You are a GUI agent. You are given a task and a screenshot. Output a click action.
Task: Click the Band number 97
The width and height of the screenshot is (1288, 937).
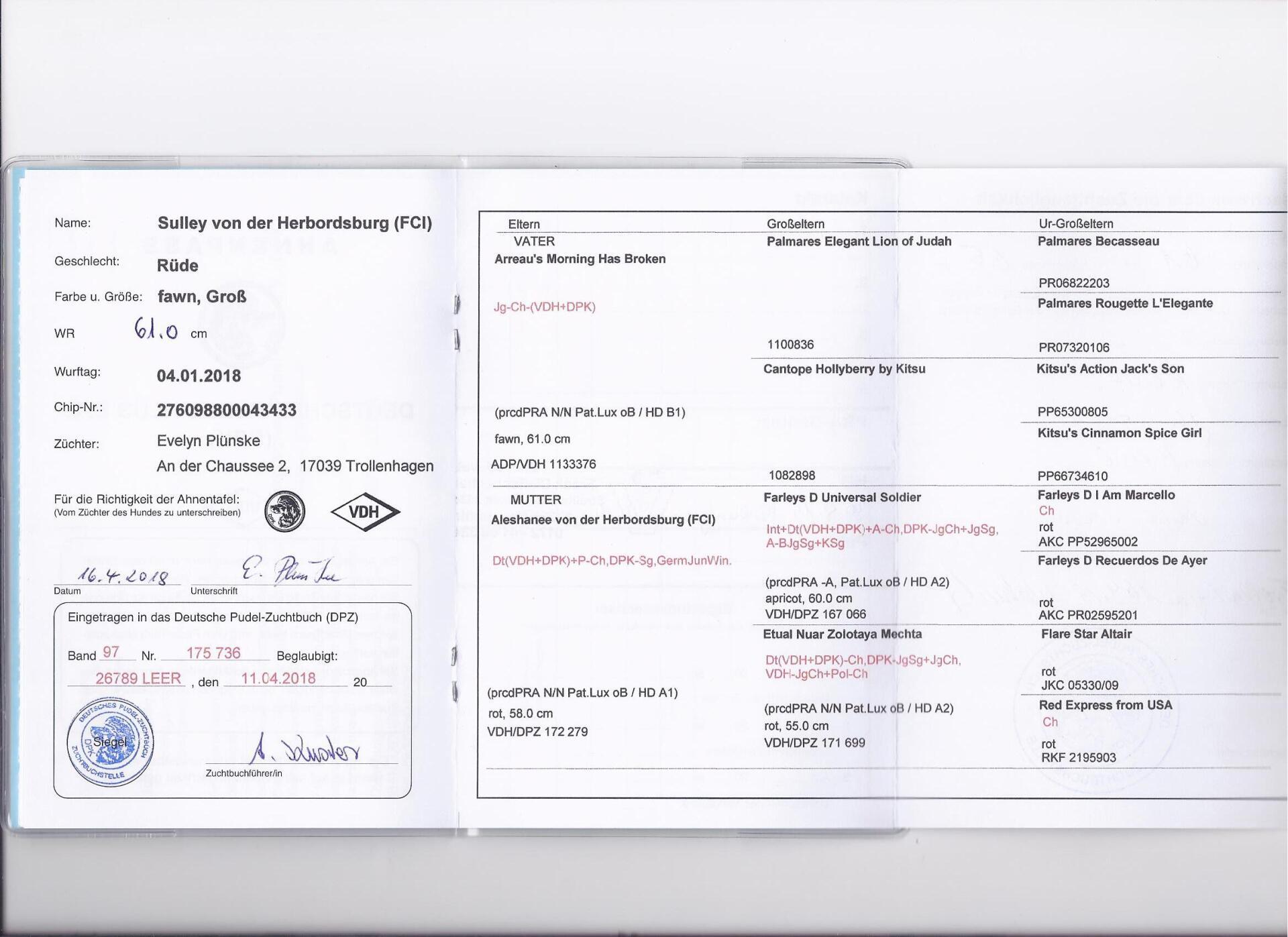click(x=111, y=653)
